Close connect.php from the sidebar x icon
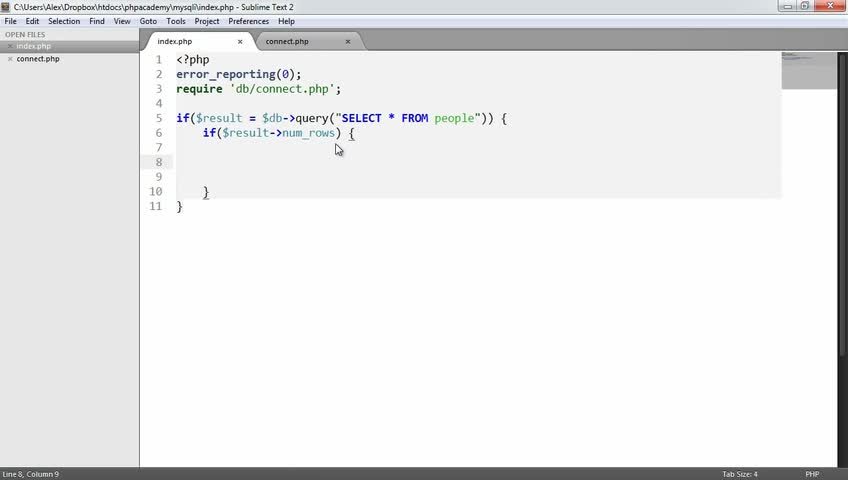Screen dimensions: 848x480 (x=10, y=59)
